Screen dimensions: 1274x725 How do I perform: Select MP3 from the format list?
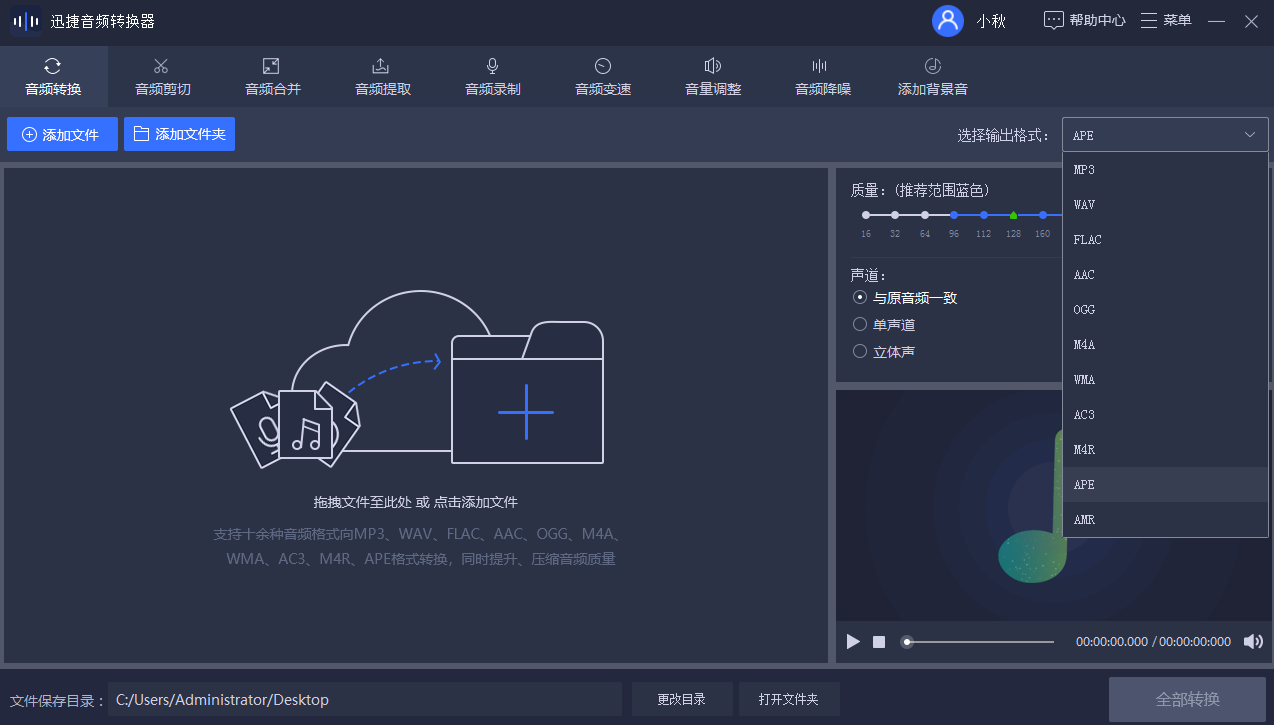pos(1165,170)
